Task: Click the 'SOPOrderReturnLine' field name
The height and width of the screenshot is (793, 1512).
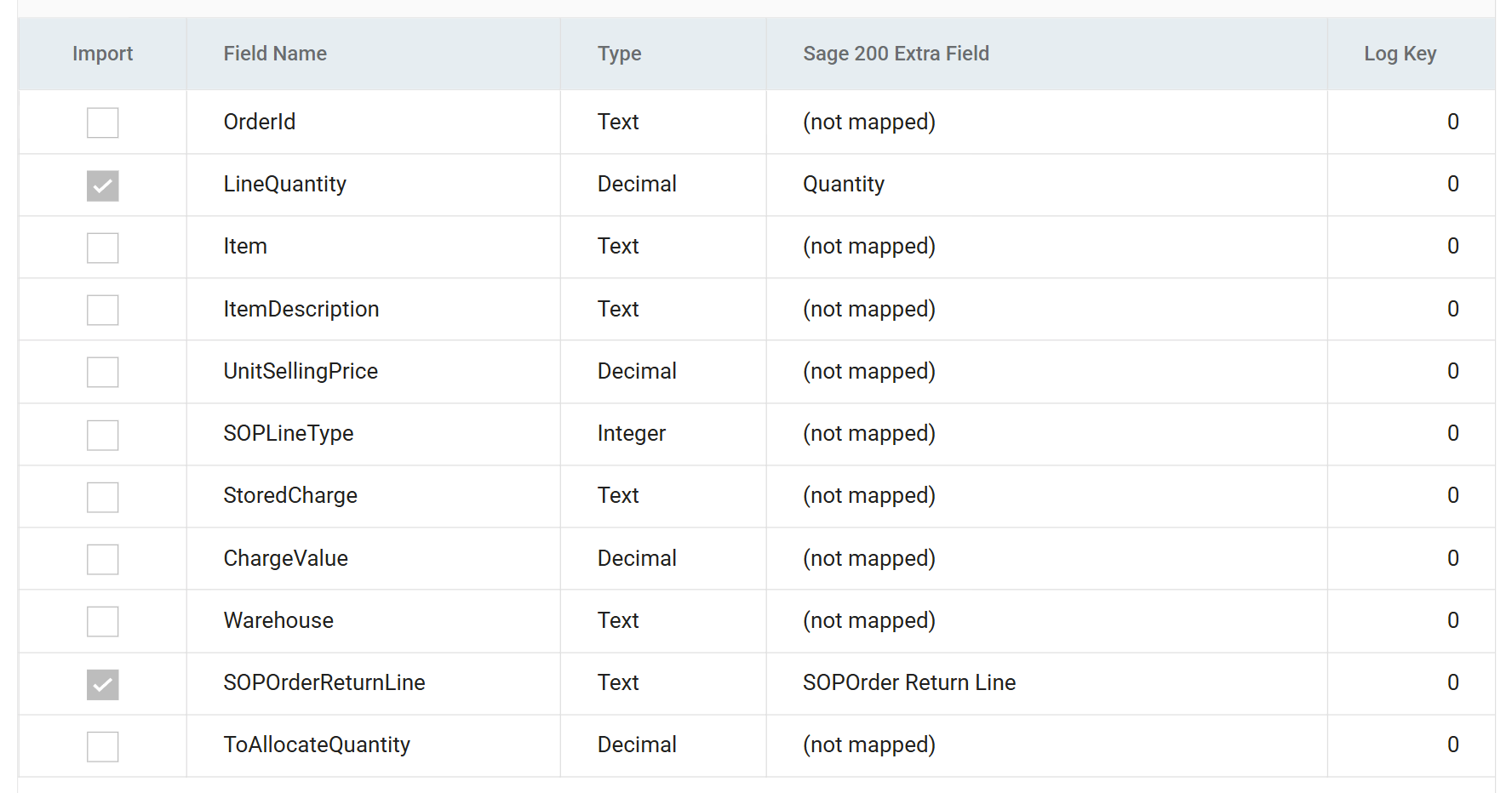Action: (324, 682)
